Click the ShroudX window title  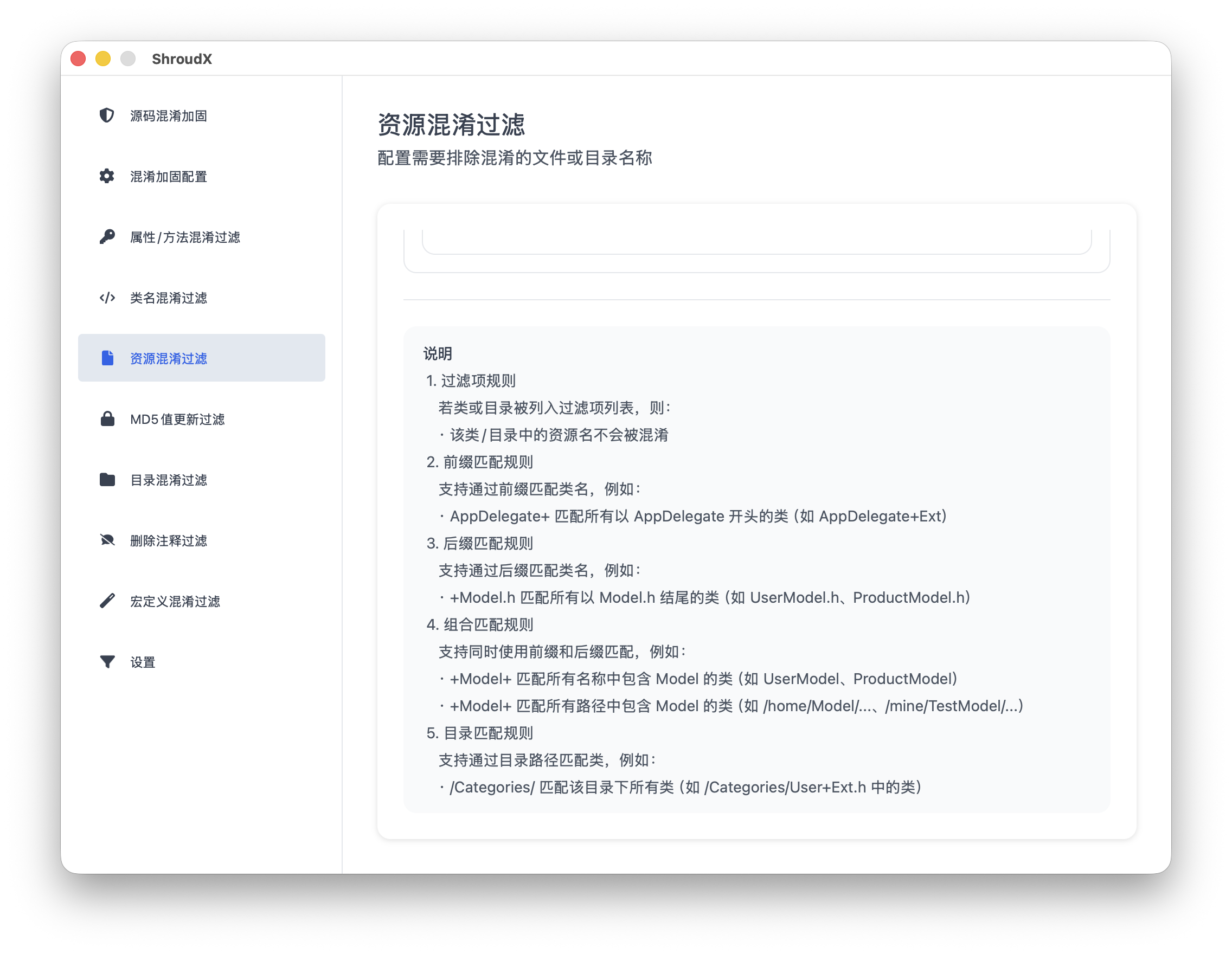182,59
